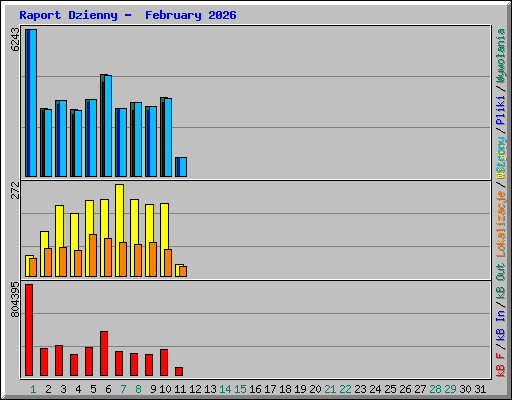This screenshot has width=512, height=400.
Task: Click the red kilobytes bar for day 6
Action: coord(104,354)
